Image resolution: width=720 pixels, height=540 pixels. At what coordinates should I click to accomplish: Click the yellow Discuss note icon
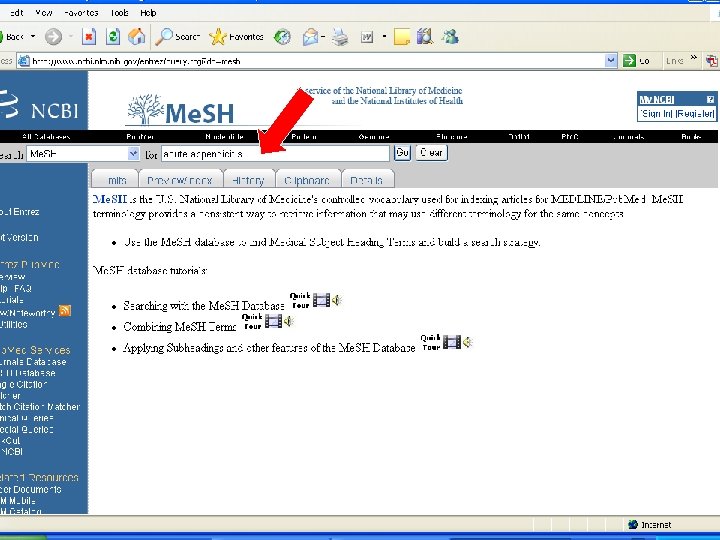tap(402, 37)
